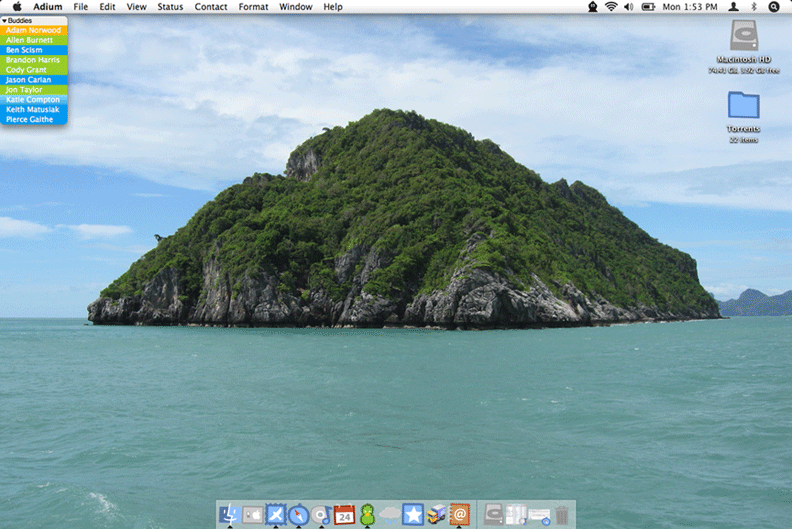Screen dimensions: 792x529
Task: Open the Contact menu
Action: 211,7
